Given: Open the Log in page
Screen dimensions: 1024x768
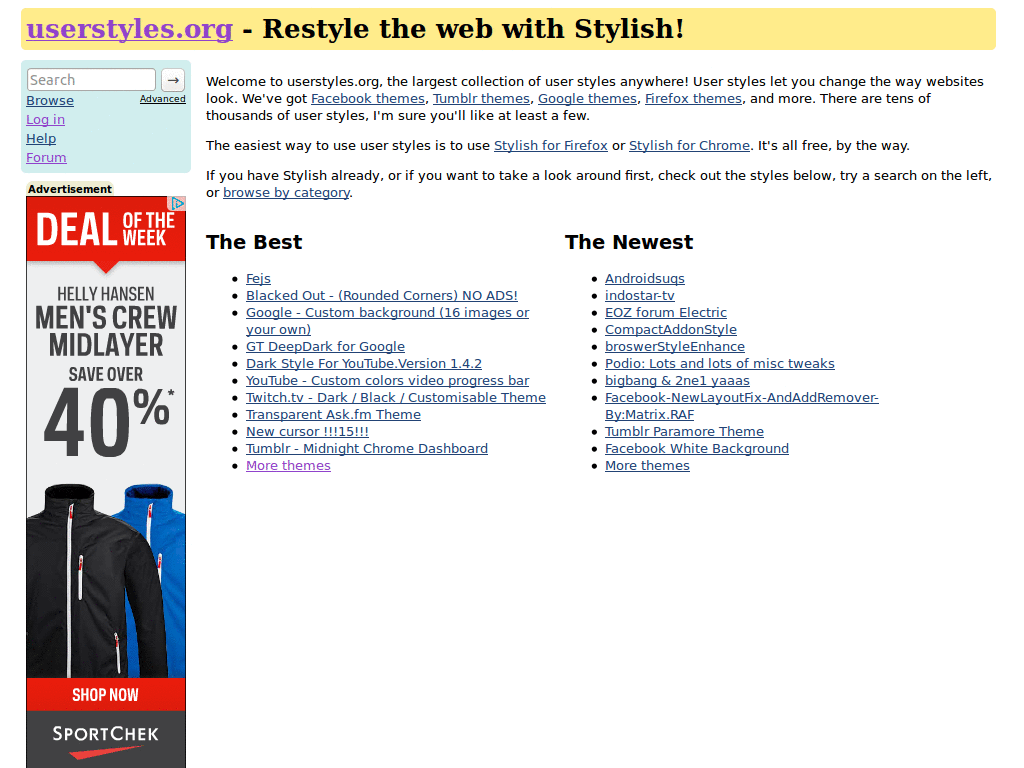Looking at the screenshot, I should 45,120.
